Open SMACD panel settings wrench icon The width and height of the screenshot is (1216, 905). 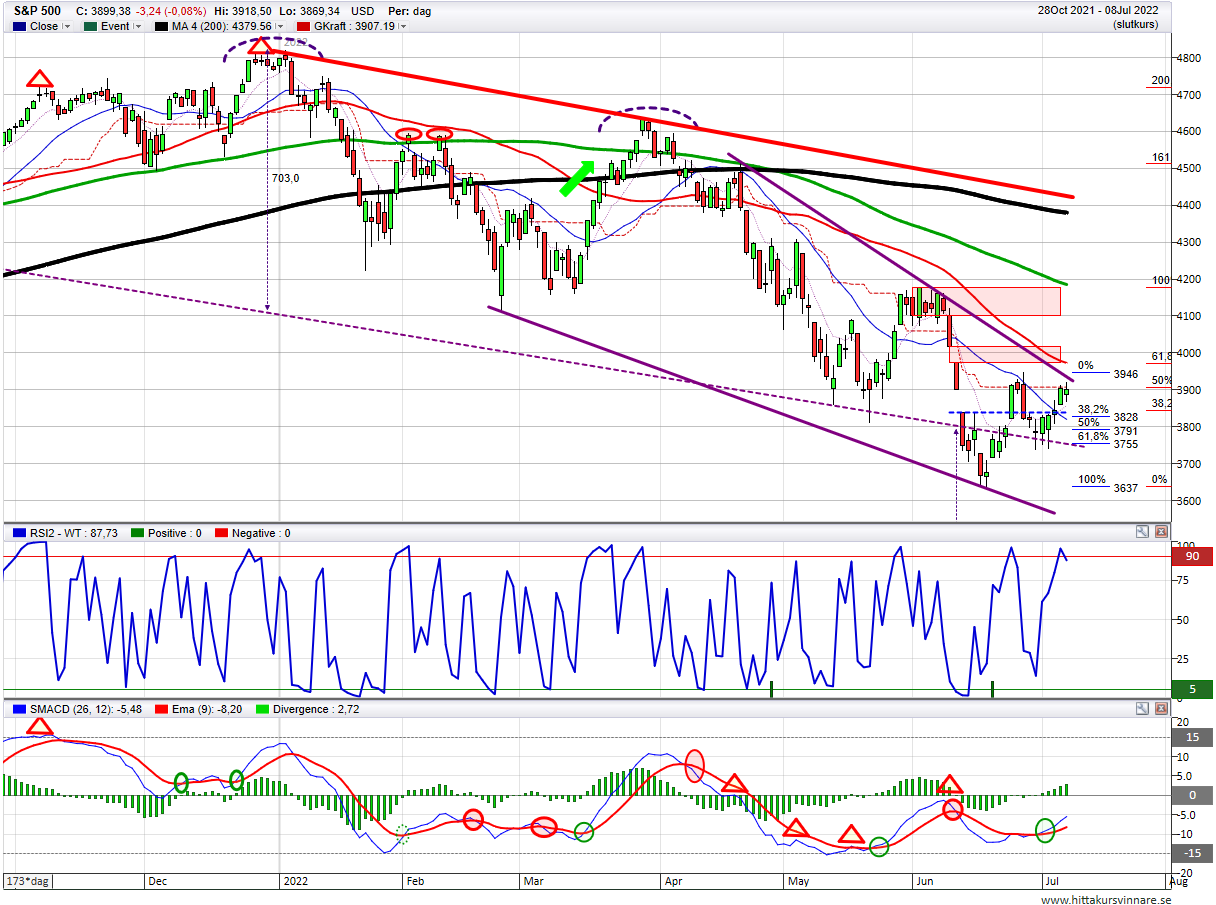[x=1143, y=709]
